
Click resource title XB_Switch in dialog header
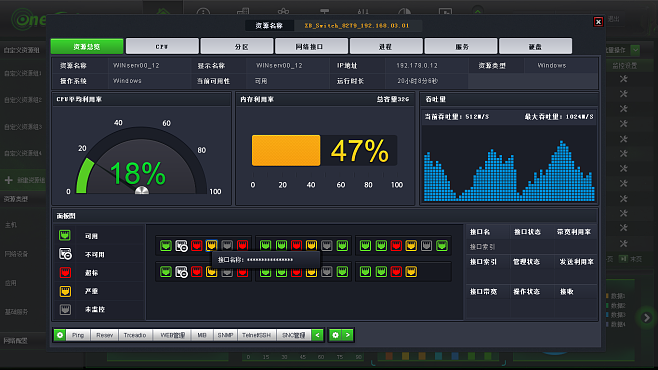357,26
